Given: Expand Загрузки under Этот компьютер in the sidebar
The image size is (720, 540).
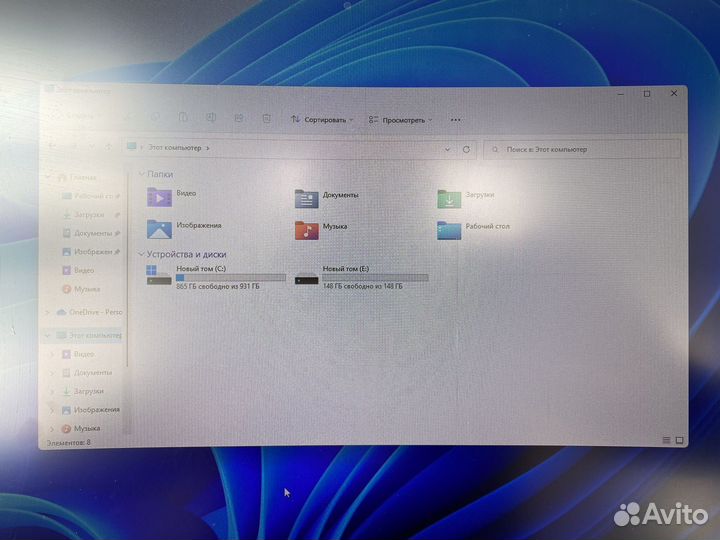Looking at the screenshot, I should [52, 391].
